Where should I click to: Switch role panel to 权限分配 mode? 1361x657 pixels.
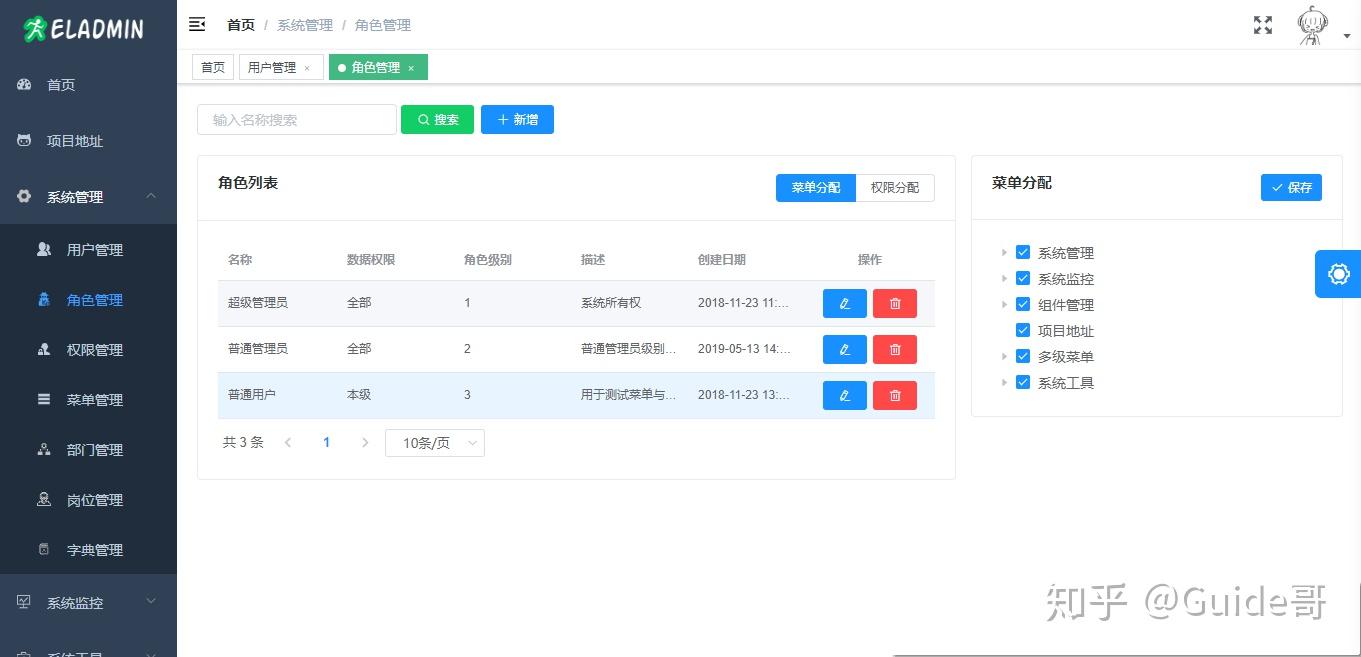point(894,188)
